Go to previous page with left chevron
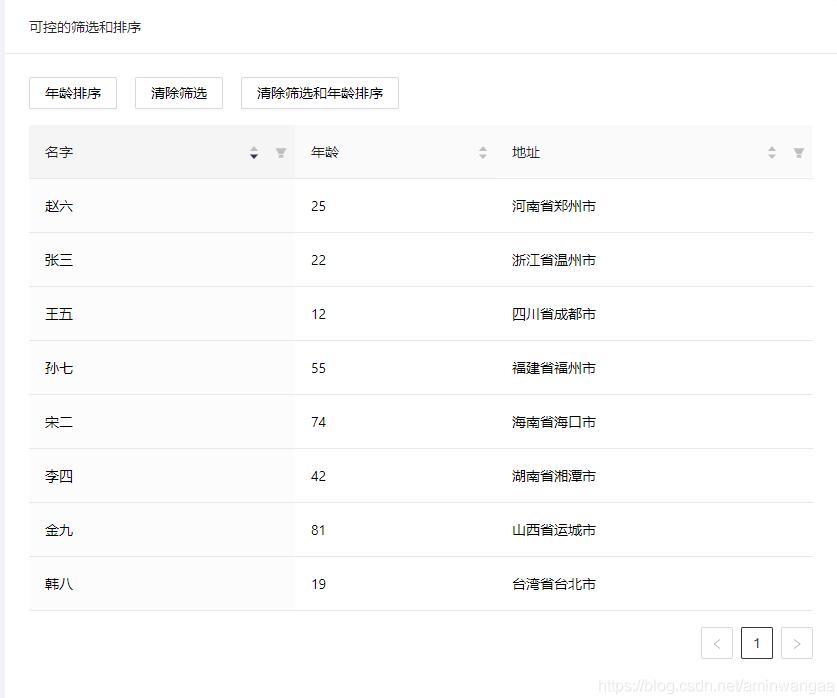The width and height of the screenshot is (837, 698). pos(717,644)
